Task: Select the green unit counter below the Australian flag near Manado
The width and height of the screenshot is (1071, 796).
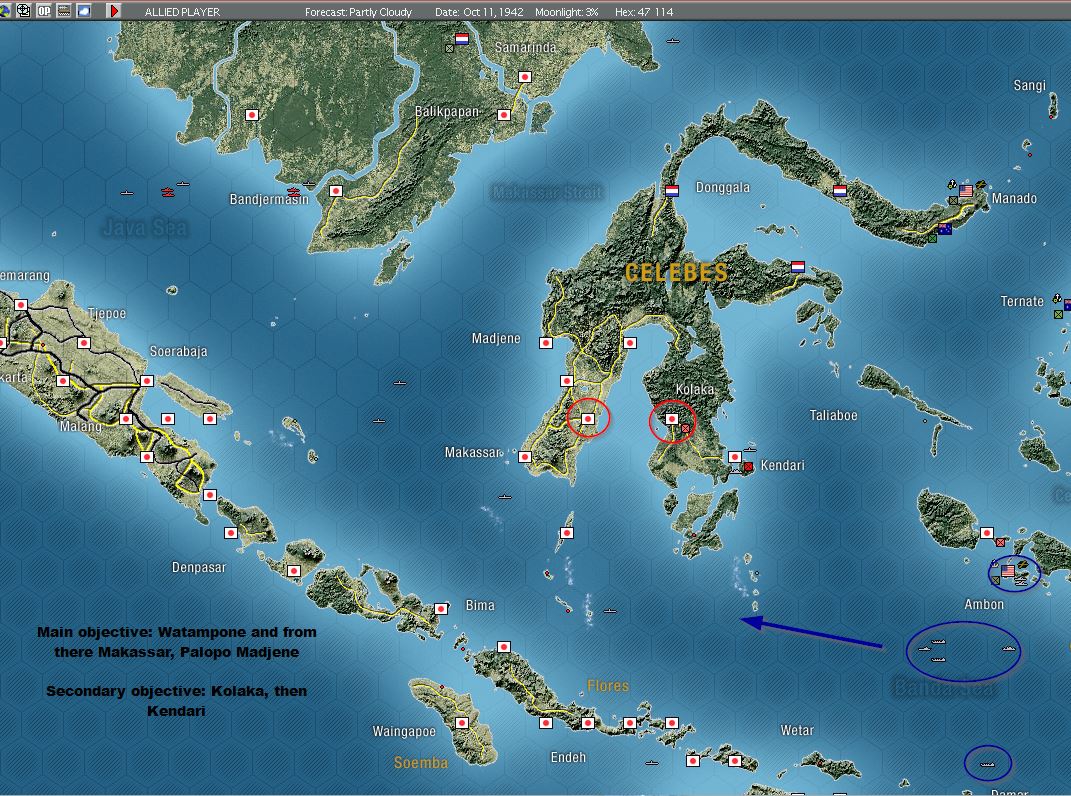Action: coord(932,238)
